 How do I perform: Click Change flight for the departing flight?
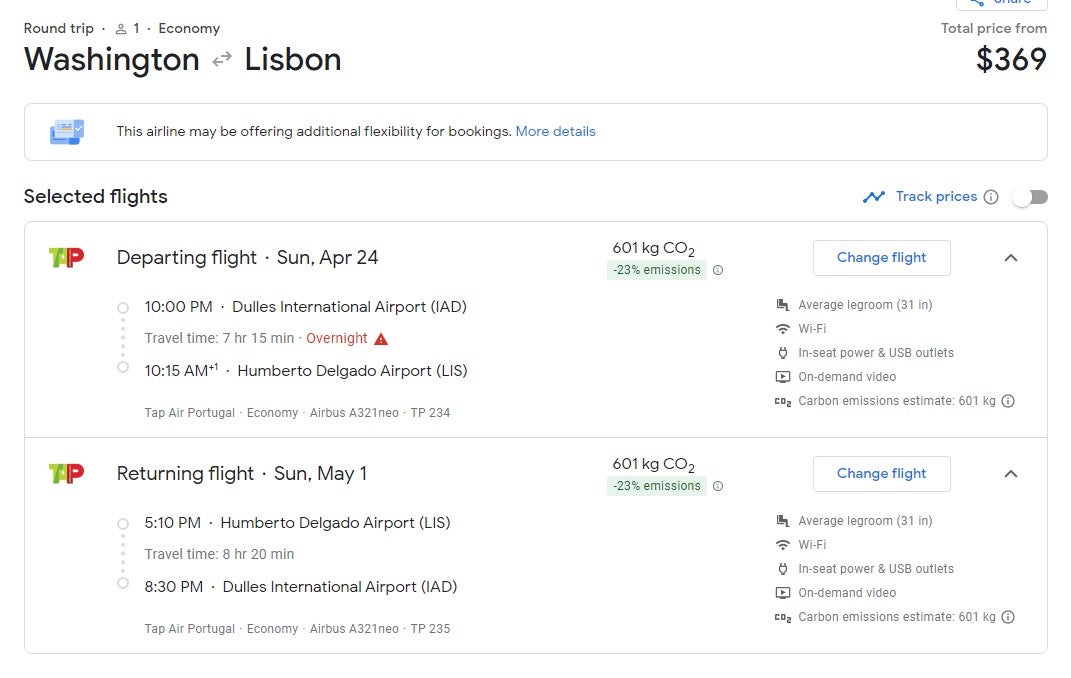[x=881, y=258]
